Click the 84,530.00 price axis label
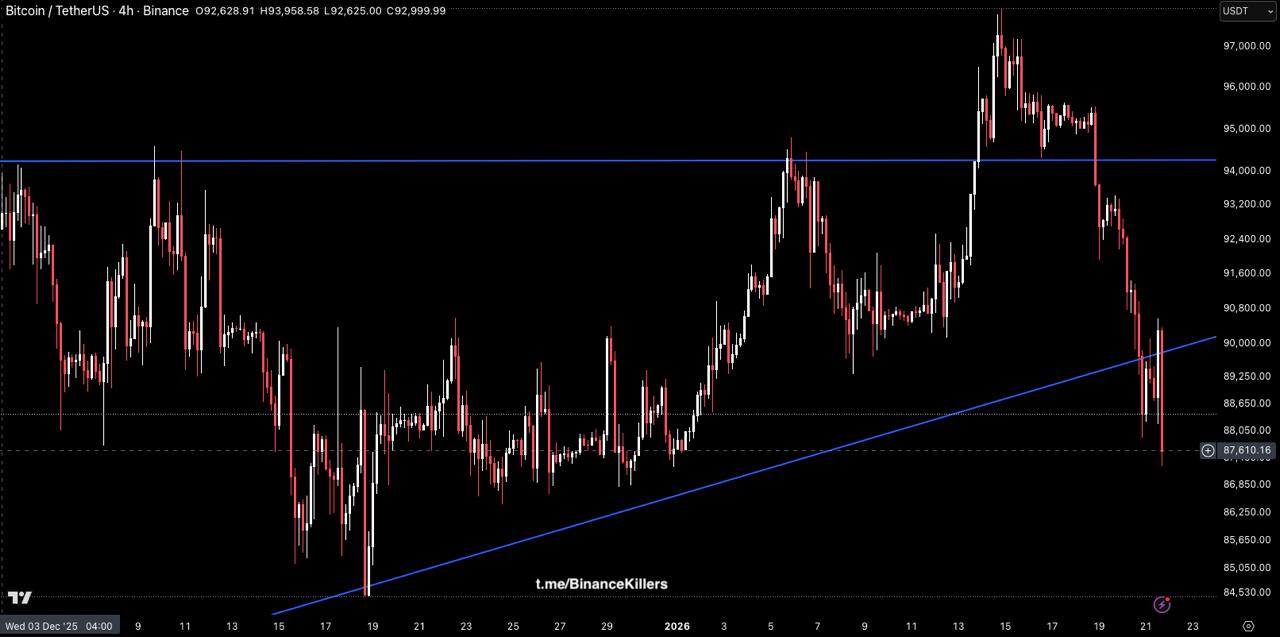Viewport: 1280px width, 637px height. (x=1245, y=592)
